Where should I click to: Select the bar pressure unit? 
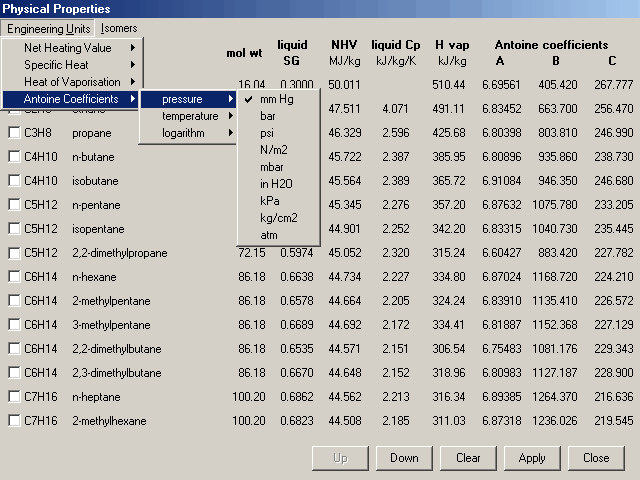pyautogui.click(x=268, y=116)
